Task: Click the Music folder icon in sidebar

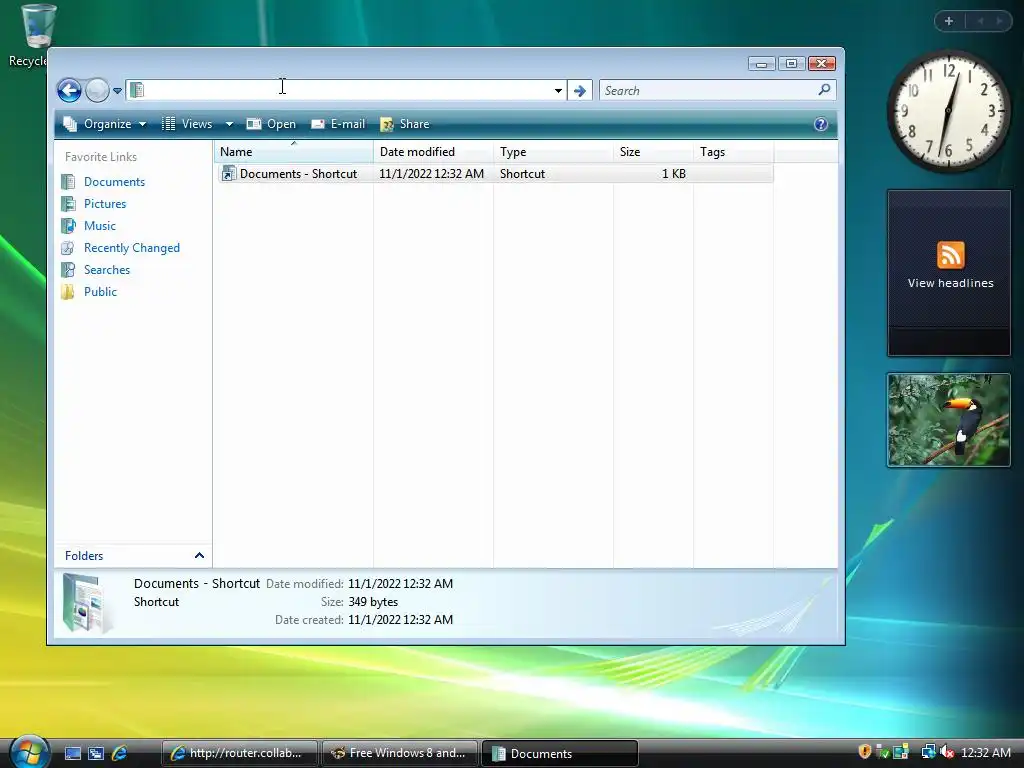Action: click(x=68, y=226)
